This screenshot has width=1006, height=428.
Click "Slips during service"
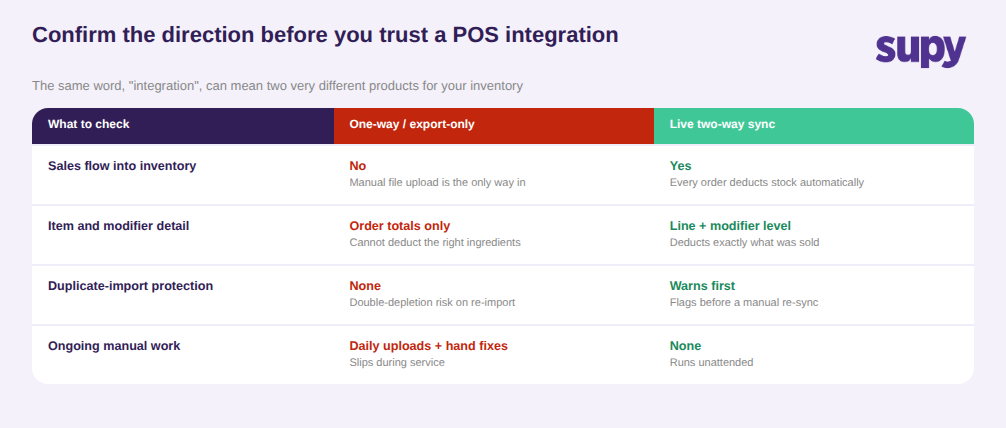pos(397,363)
